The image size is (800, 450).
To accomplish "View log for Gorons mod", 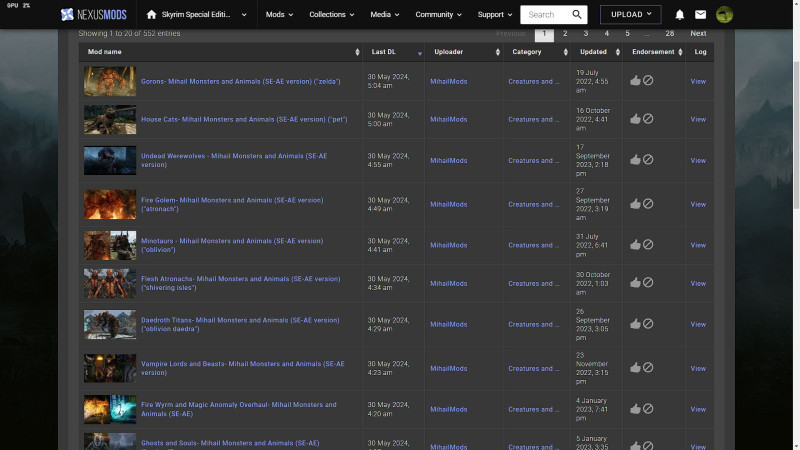I will click(698, 81).
